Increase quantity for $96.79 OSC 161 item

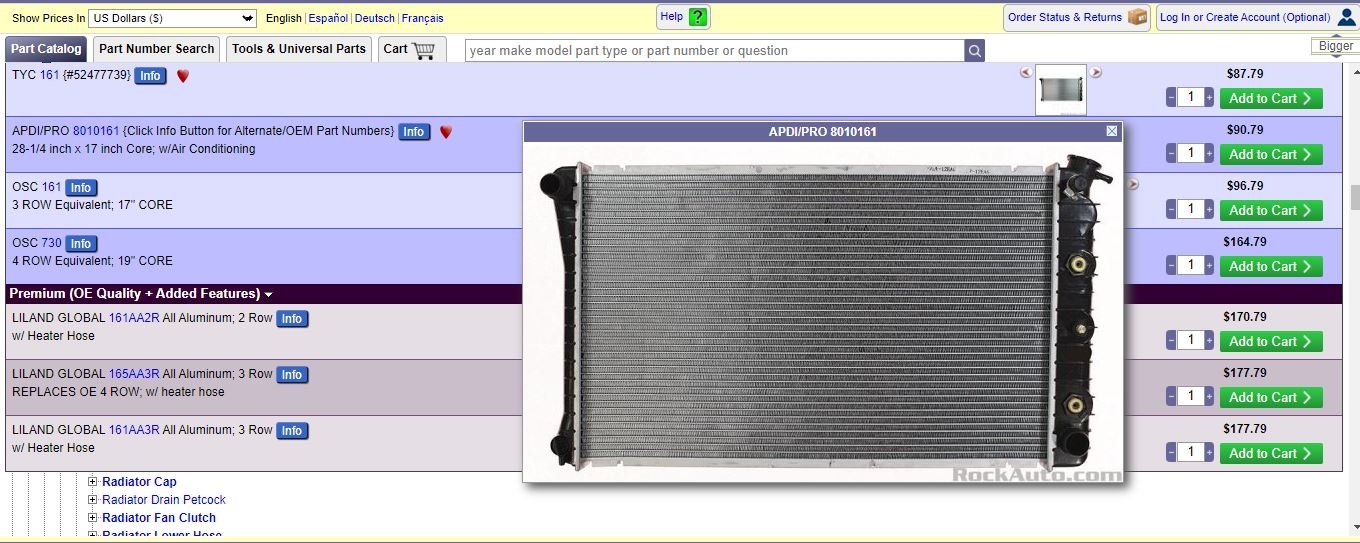click(1209, 209)
